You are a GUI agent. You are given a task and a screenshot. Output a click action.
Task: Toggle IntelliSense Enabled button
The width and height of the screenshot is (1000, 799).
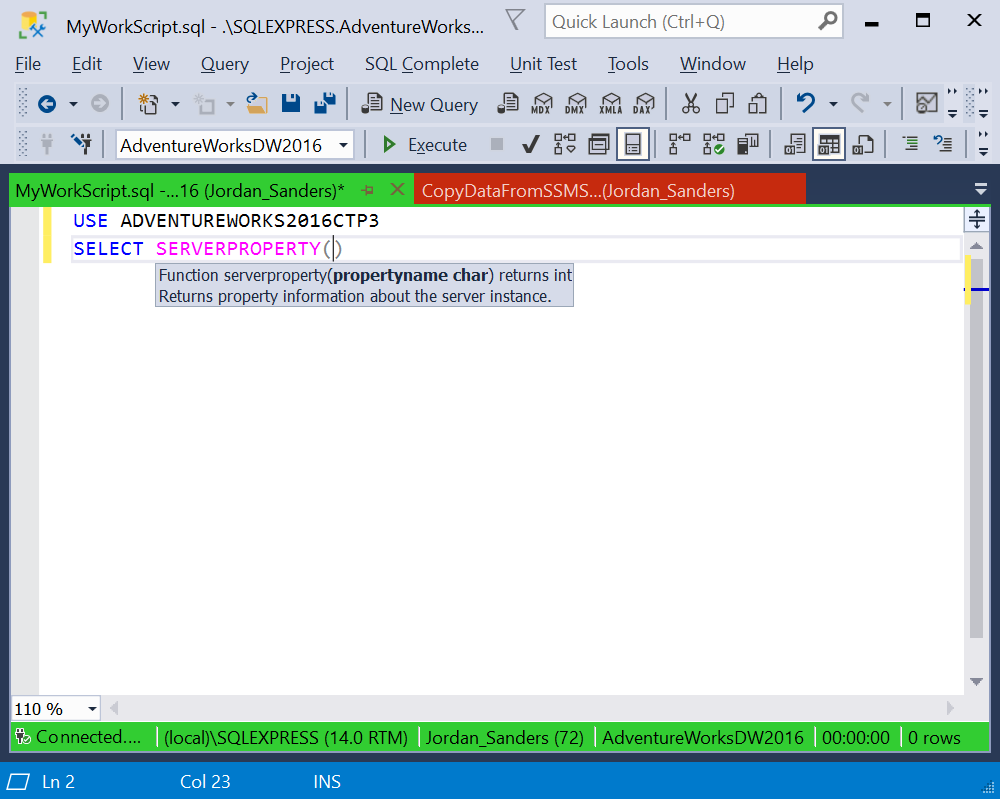coord(633,145)
